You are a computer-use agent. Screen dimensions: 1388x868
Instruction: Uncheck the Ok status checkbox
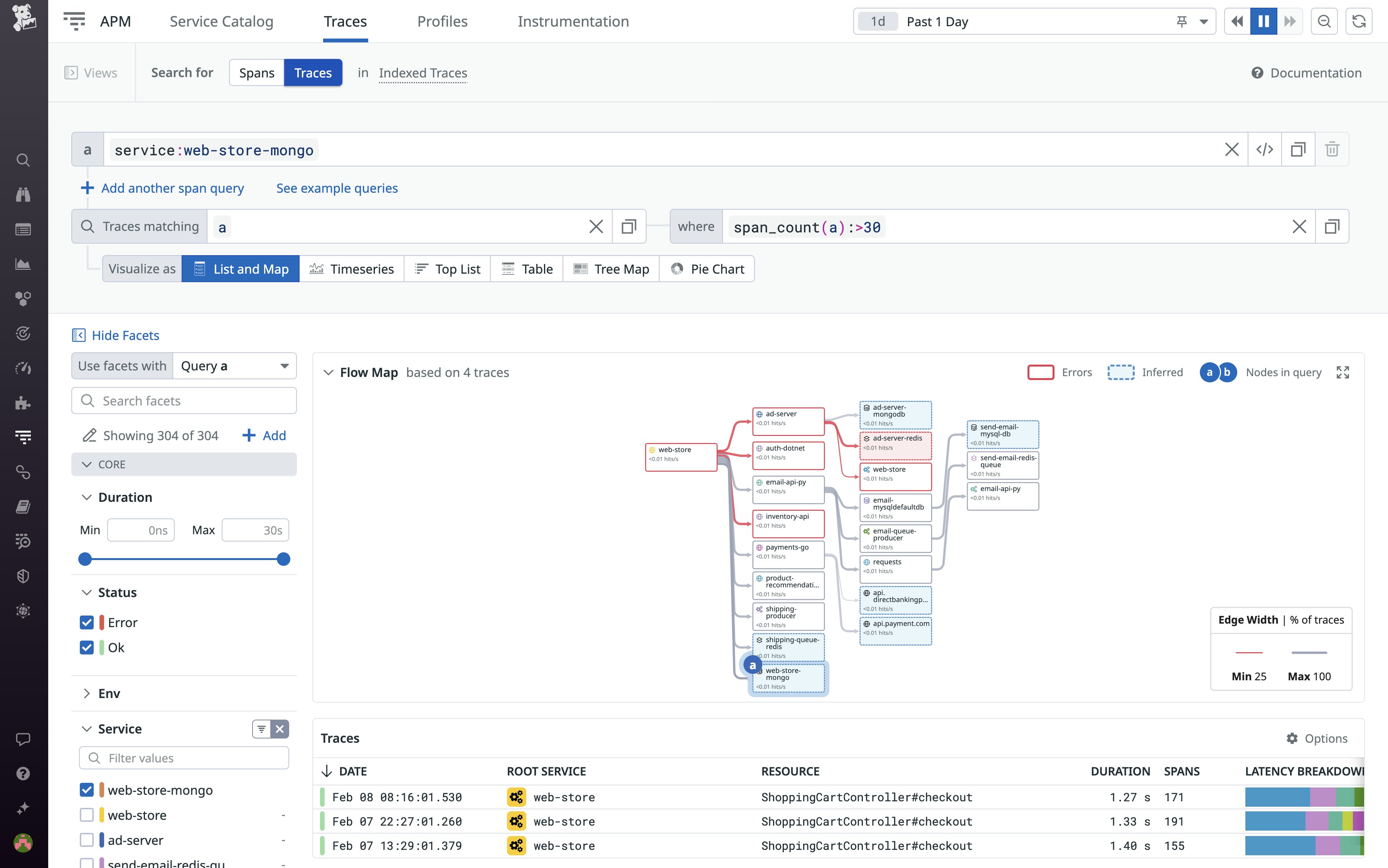coord(87,648)
